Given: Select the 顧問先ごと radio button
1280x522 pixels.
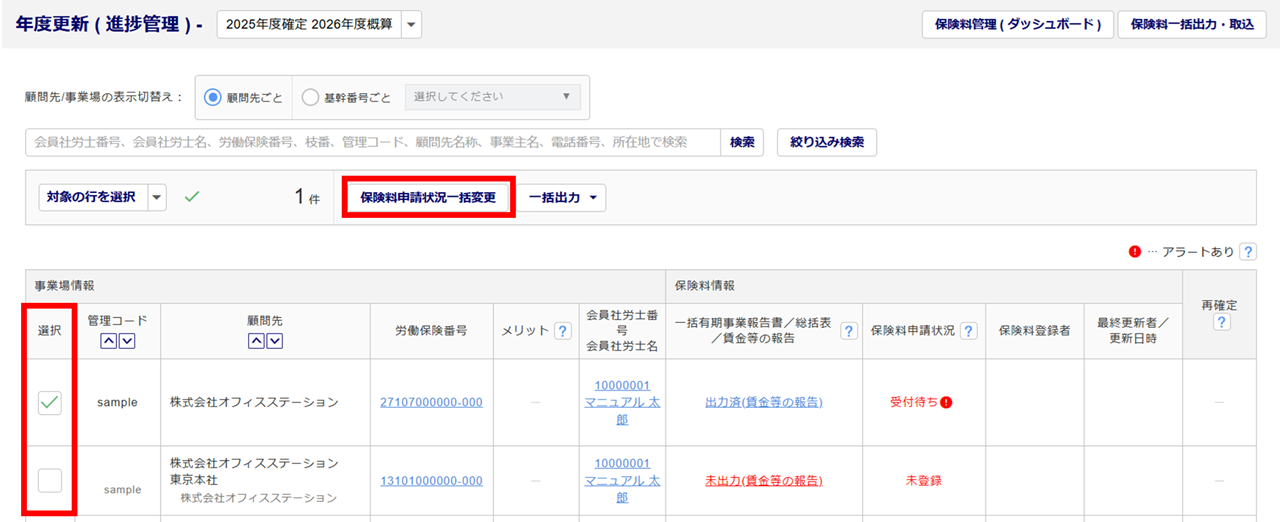Looking at the screenshot, I should click(212, 98).
